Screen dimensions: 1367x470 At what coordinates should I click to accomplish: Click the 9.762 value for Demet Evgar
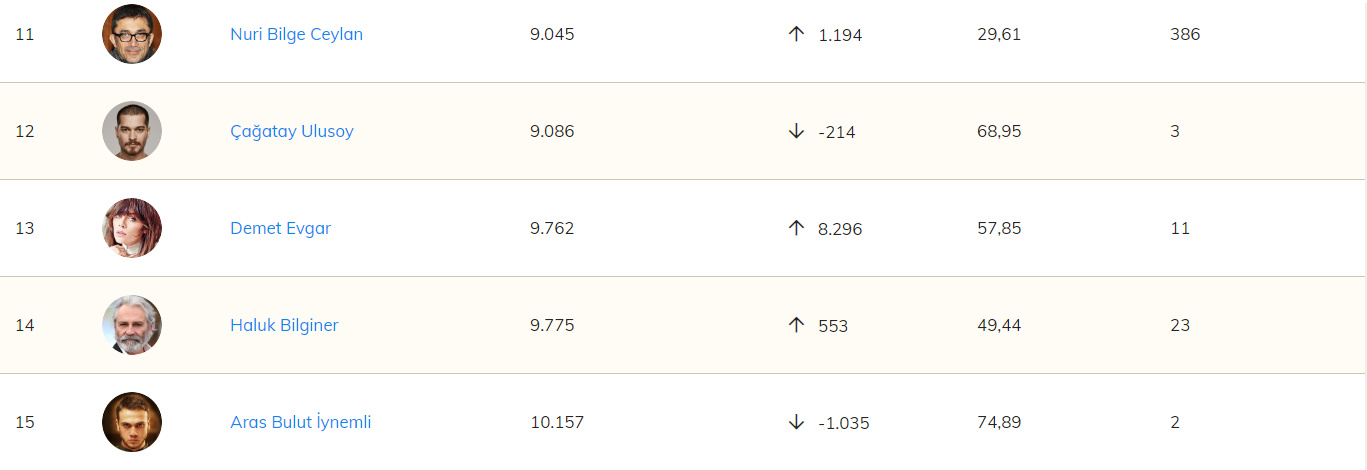(552, 228)
